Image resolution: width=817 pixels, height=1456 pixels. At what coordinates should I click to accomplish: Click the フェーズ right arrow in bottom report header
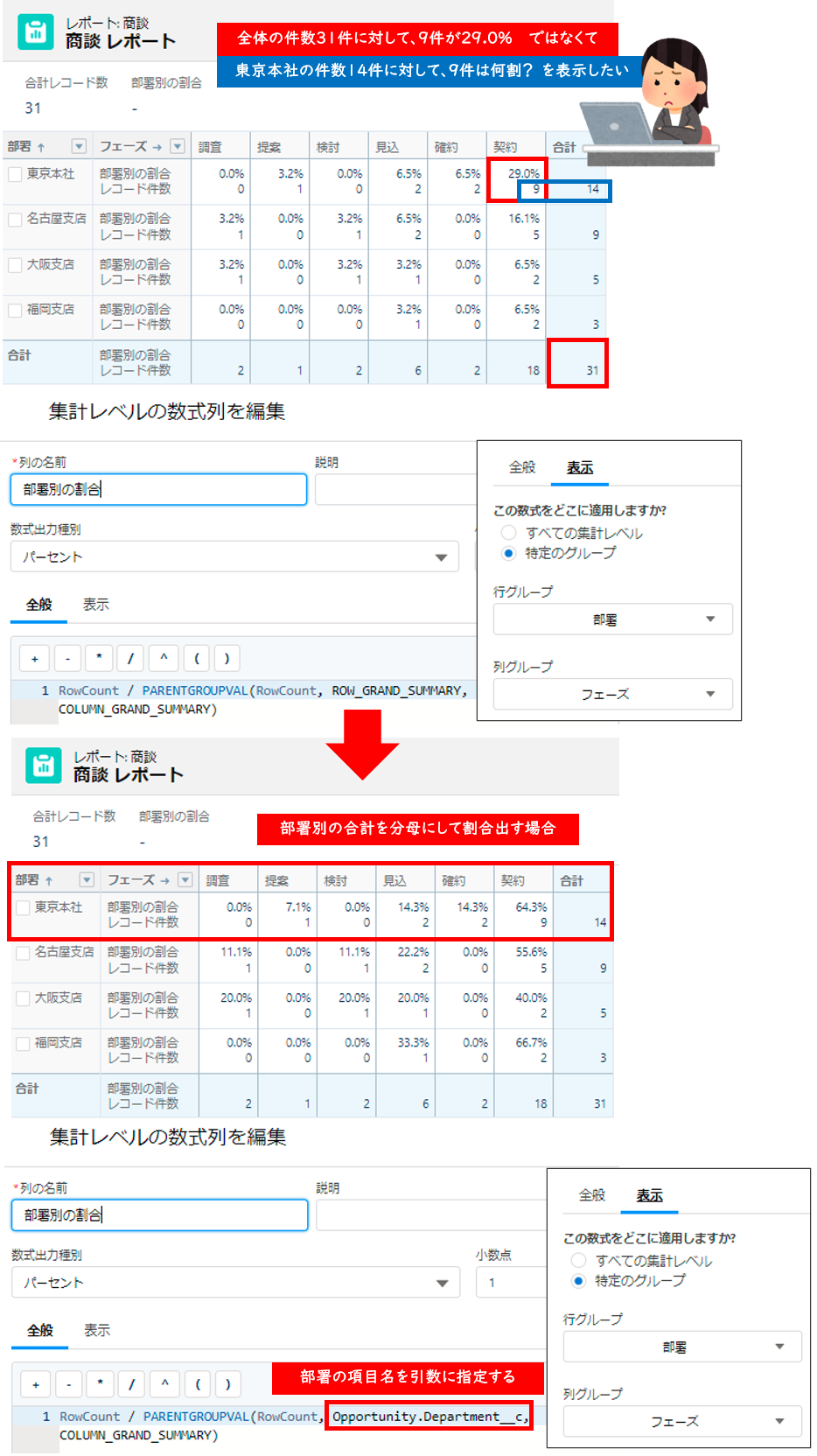coord(164,880)
